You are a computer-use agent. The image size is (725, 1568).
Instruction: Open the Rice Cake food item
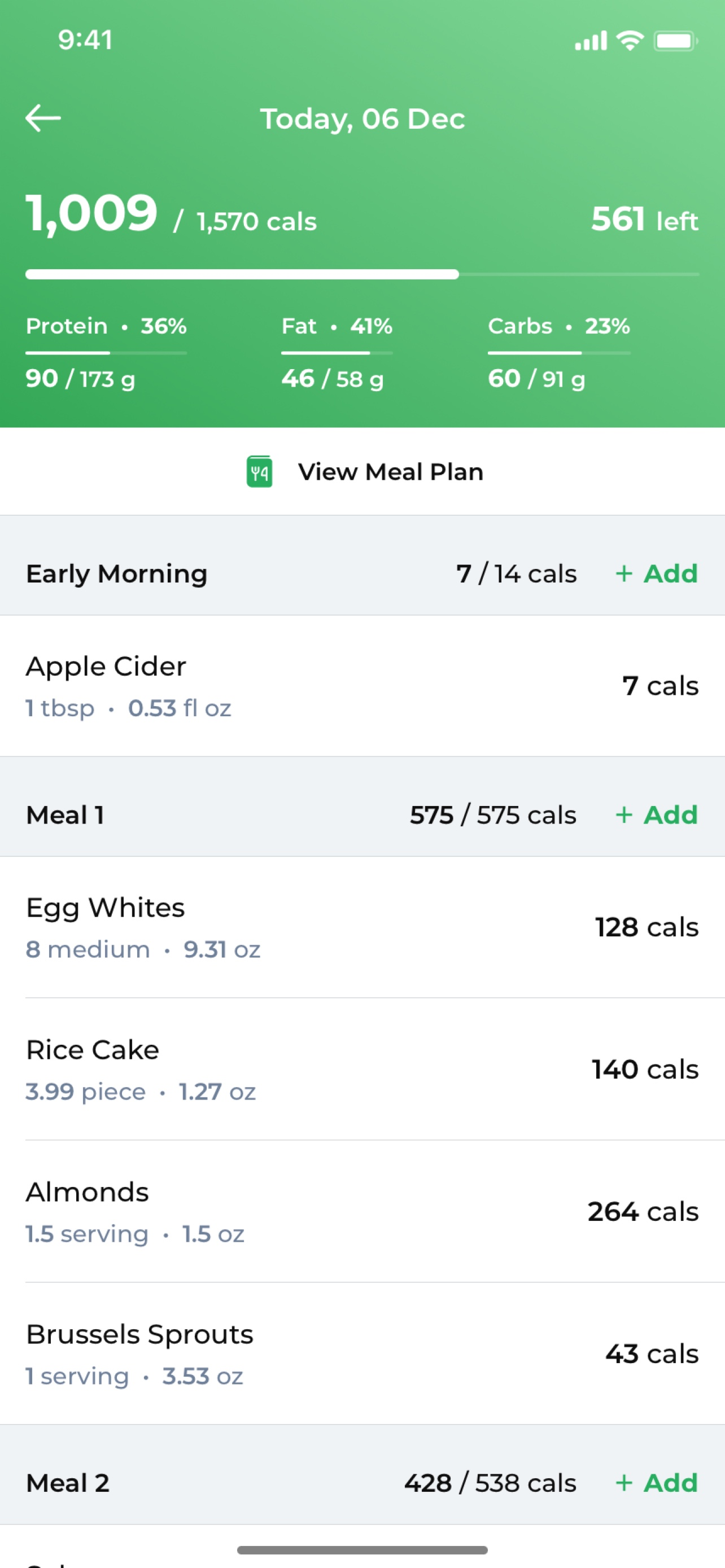coord(362,1070)
